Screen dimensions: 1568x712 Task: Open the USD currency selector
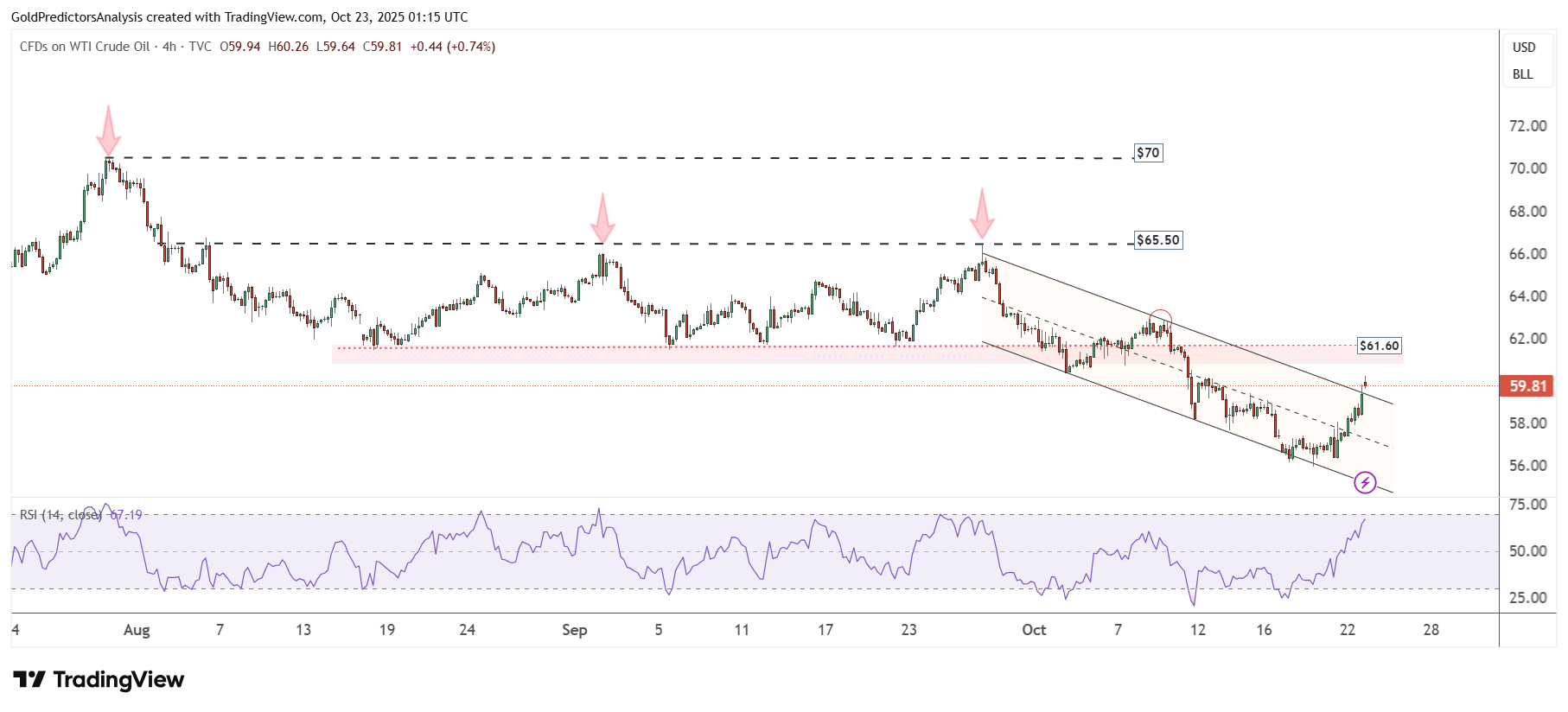pyautogui.click(x=1524, y=48)
